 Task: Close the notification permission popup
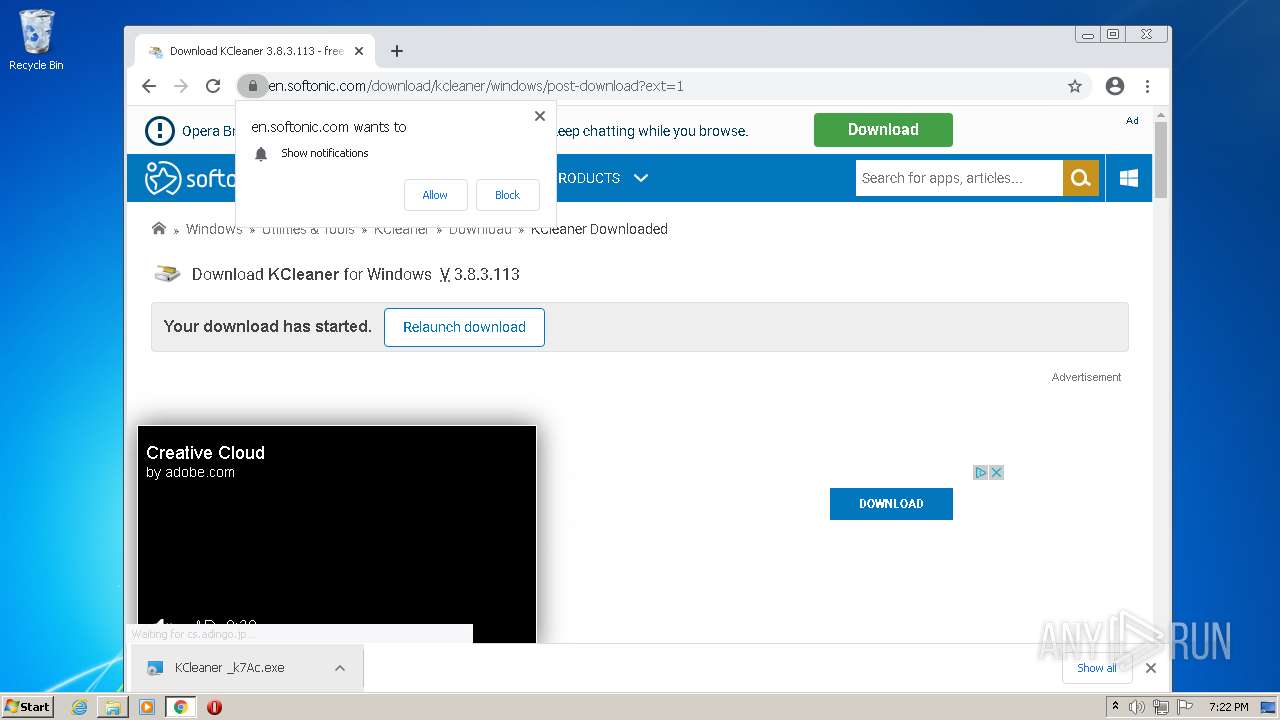[540, 116]
